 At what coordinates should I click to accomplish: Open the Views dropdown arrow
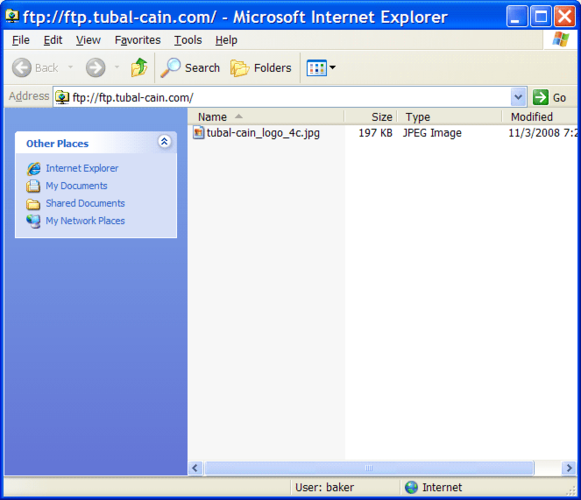point(332,67)
